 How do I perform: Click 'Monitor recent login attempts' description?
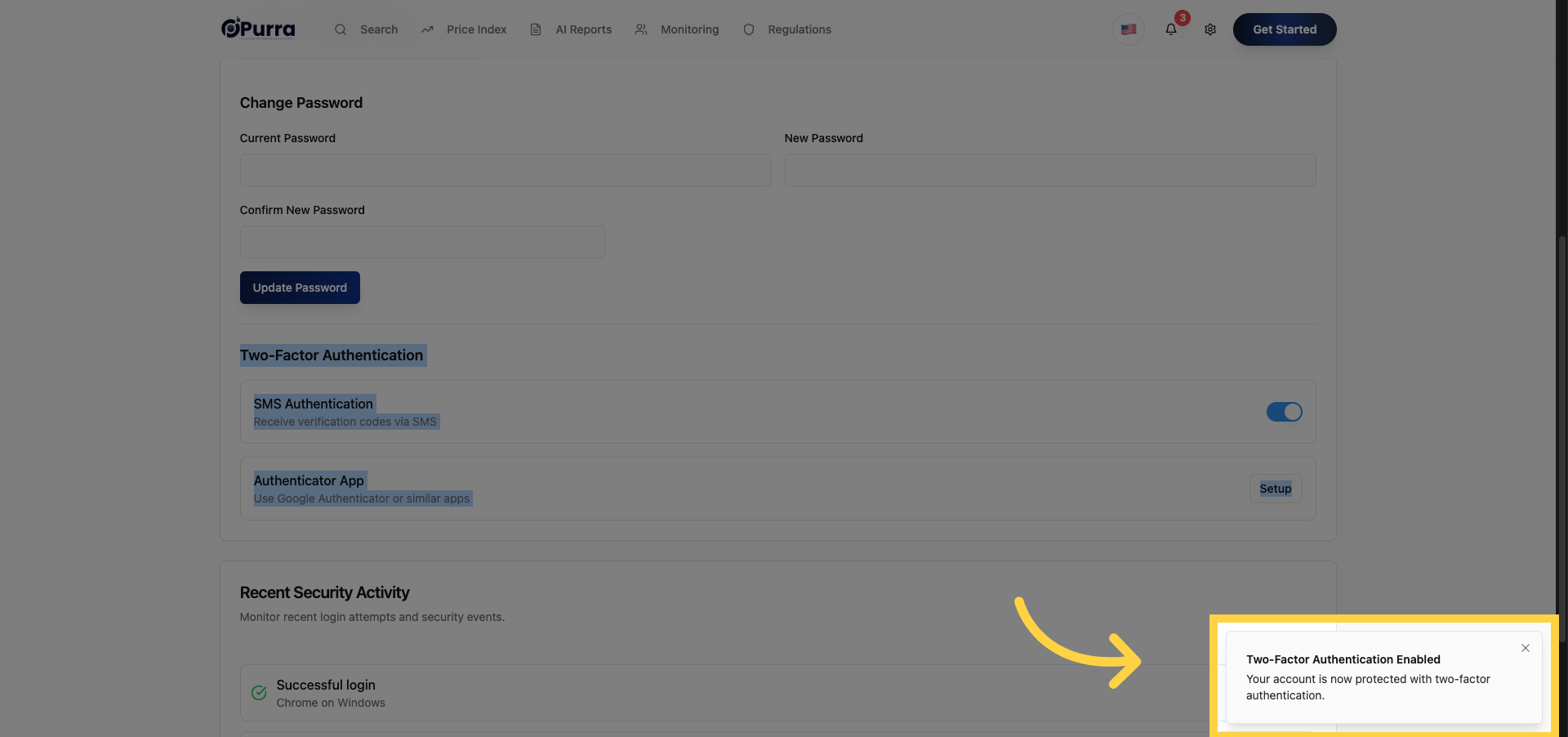click(x=372, y=617)
